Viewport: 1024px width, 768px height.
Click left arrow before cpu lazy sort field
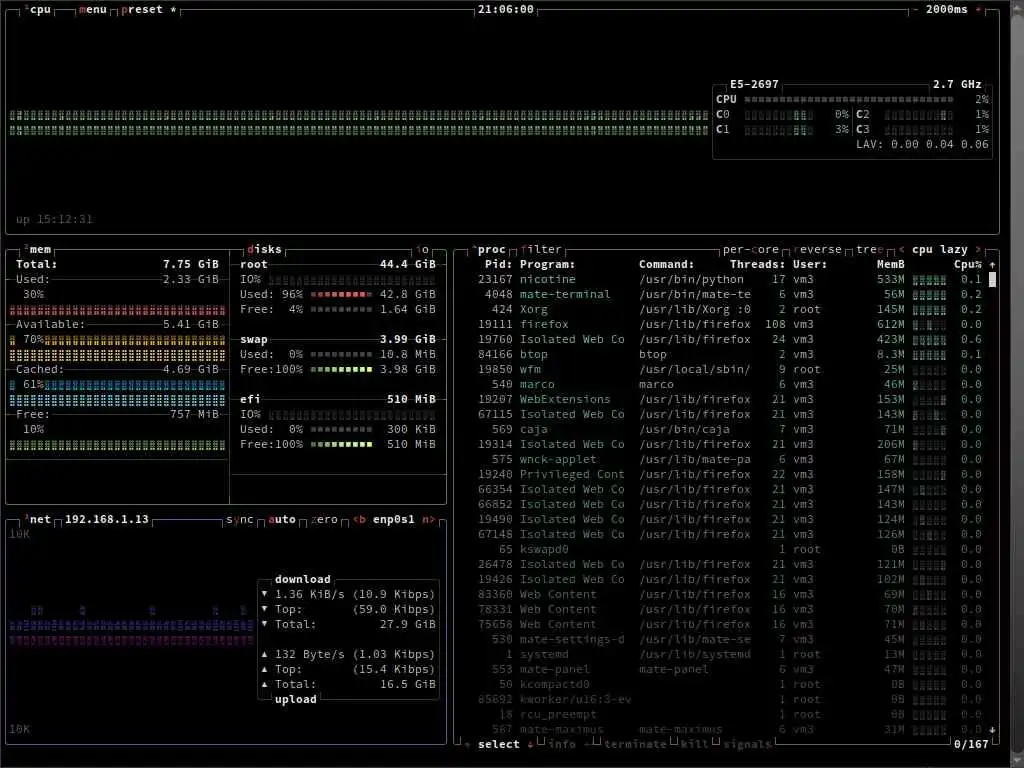pos(901,249)
